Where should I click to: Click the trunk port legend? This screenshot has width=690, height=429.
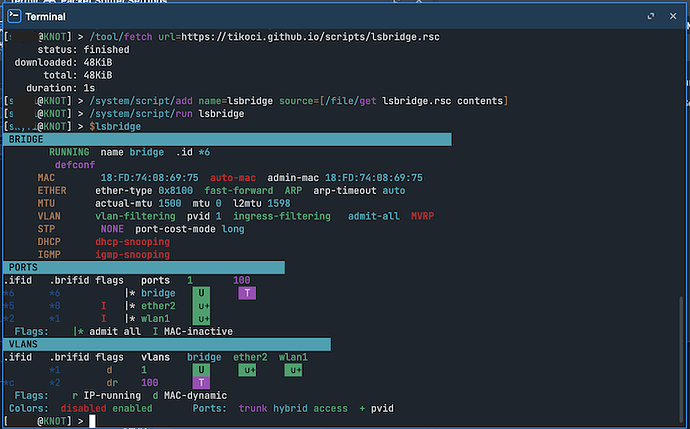pyautogui.click(x=253, y=408)
